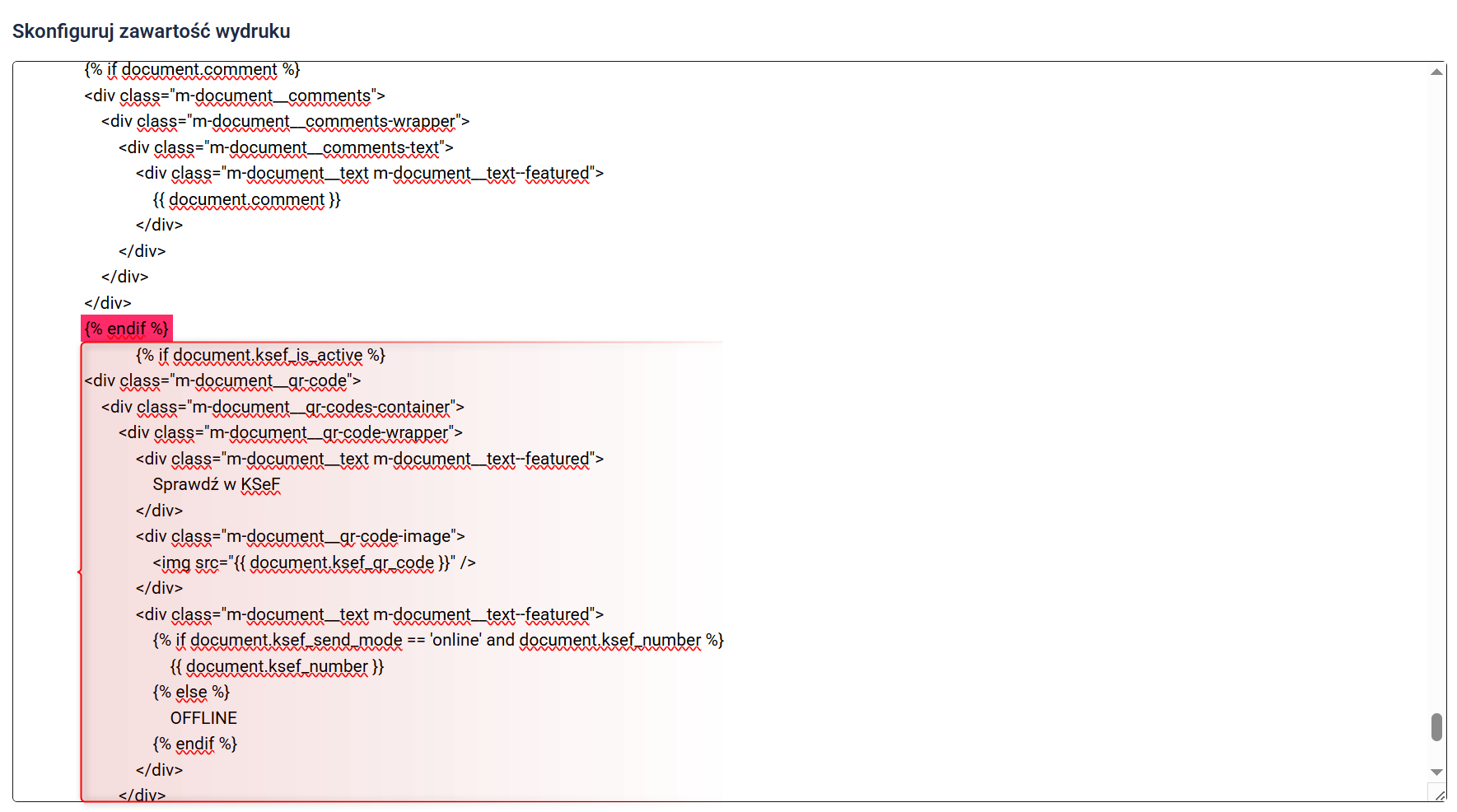Screen dimensions: 1457x812
Task: Click the m-document__qr-code-image div line
Action: point(300,536)
